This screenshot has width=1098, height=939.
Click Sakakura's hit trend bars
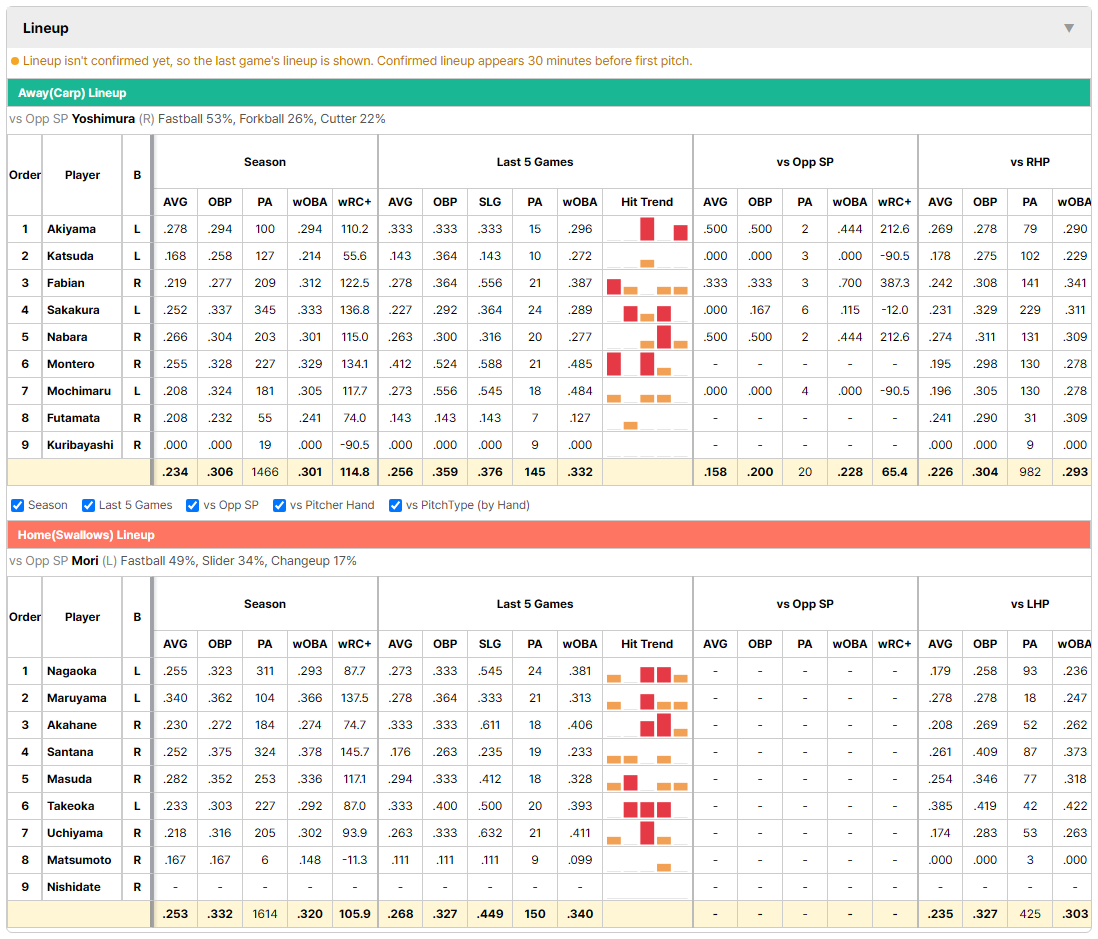pyautogui.click(x=647, y=309)
